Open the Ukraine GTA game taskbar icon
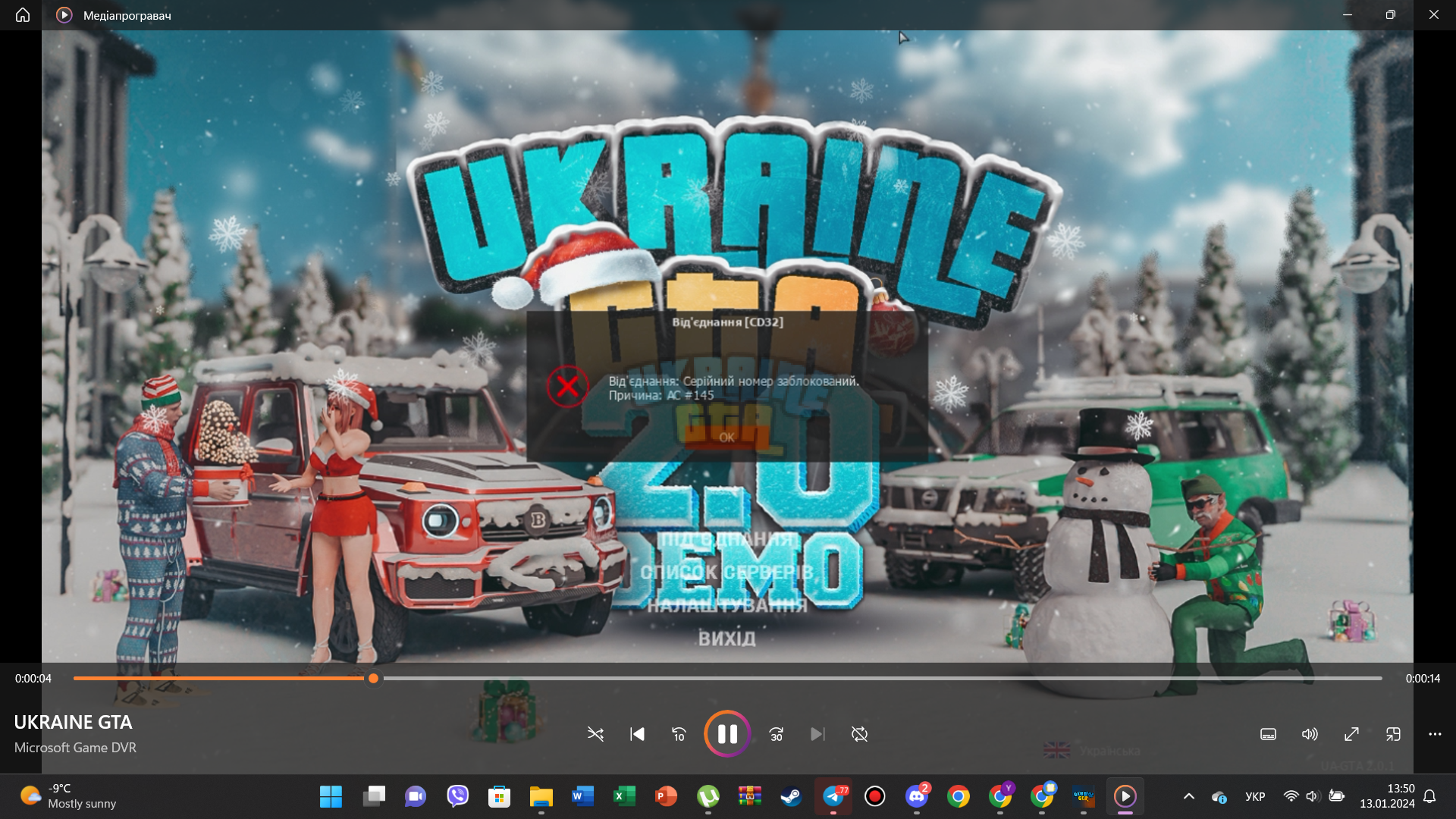Screen dimensions: 1456x819 (1084, 796)
